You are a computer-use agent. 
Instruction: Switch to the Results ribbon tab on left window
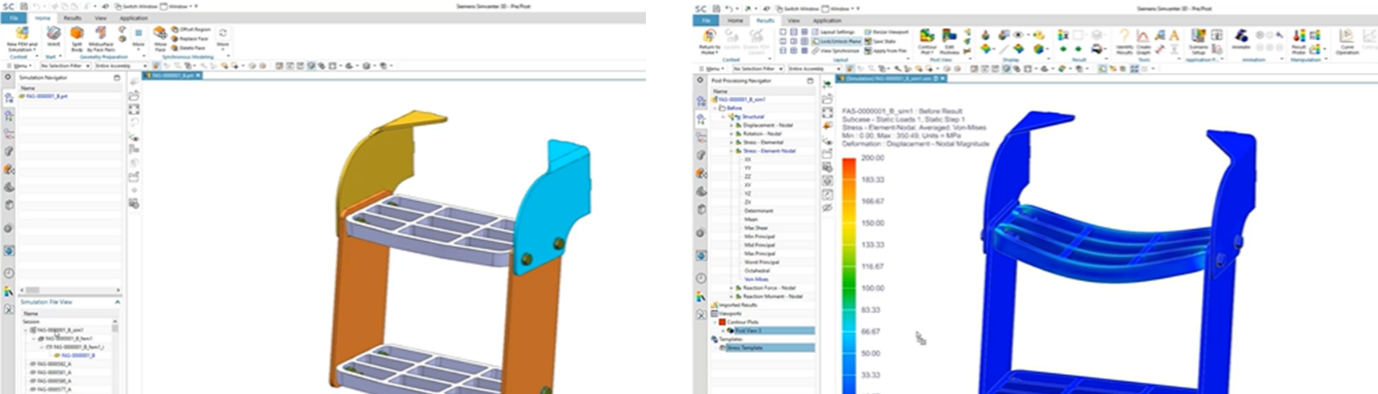point(73,18)
